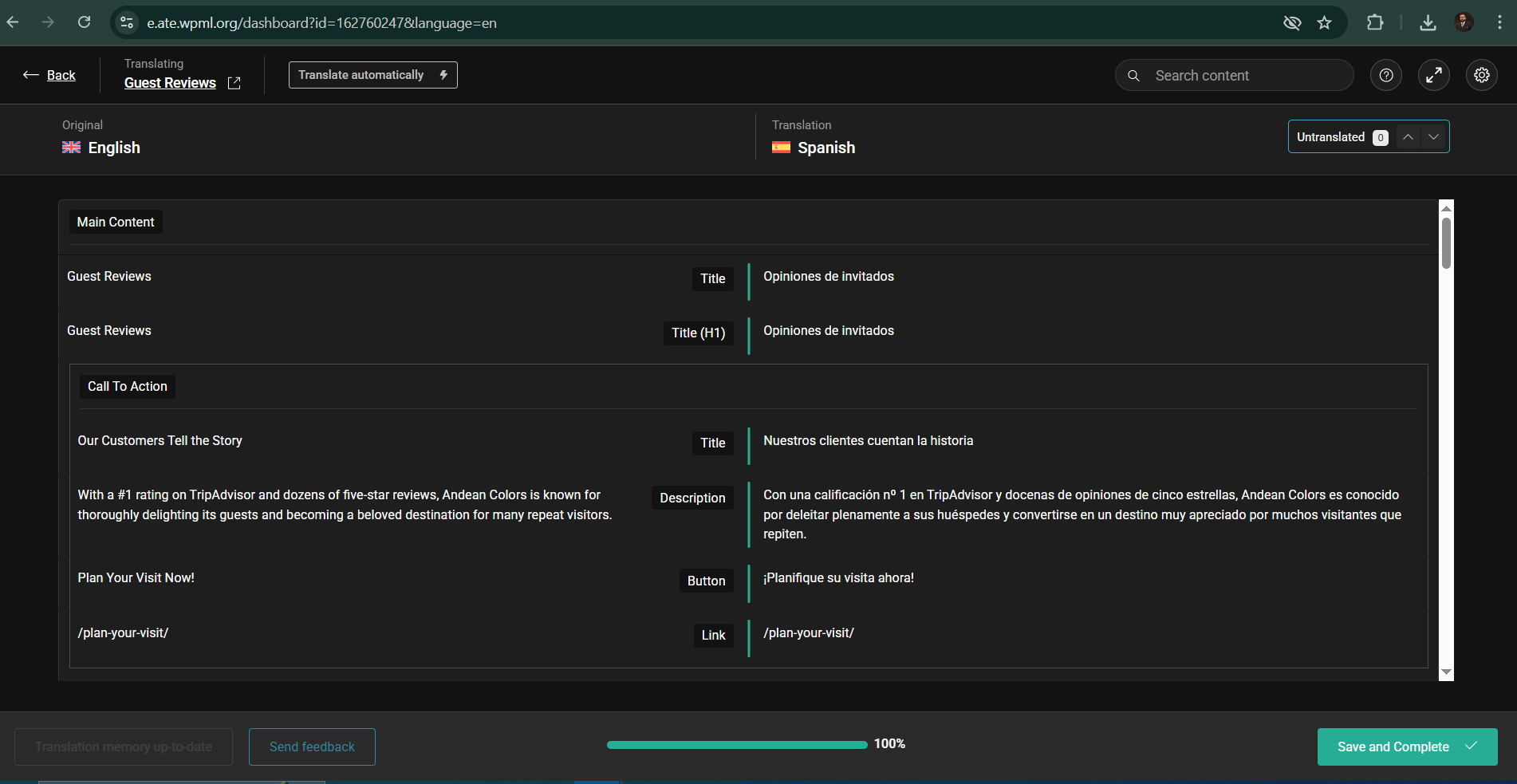The image size is (1517, 784).
Task: Click the external link icon beside Guest Reviews
Action: click(x=234, y=83)
